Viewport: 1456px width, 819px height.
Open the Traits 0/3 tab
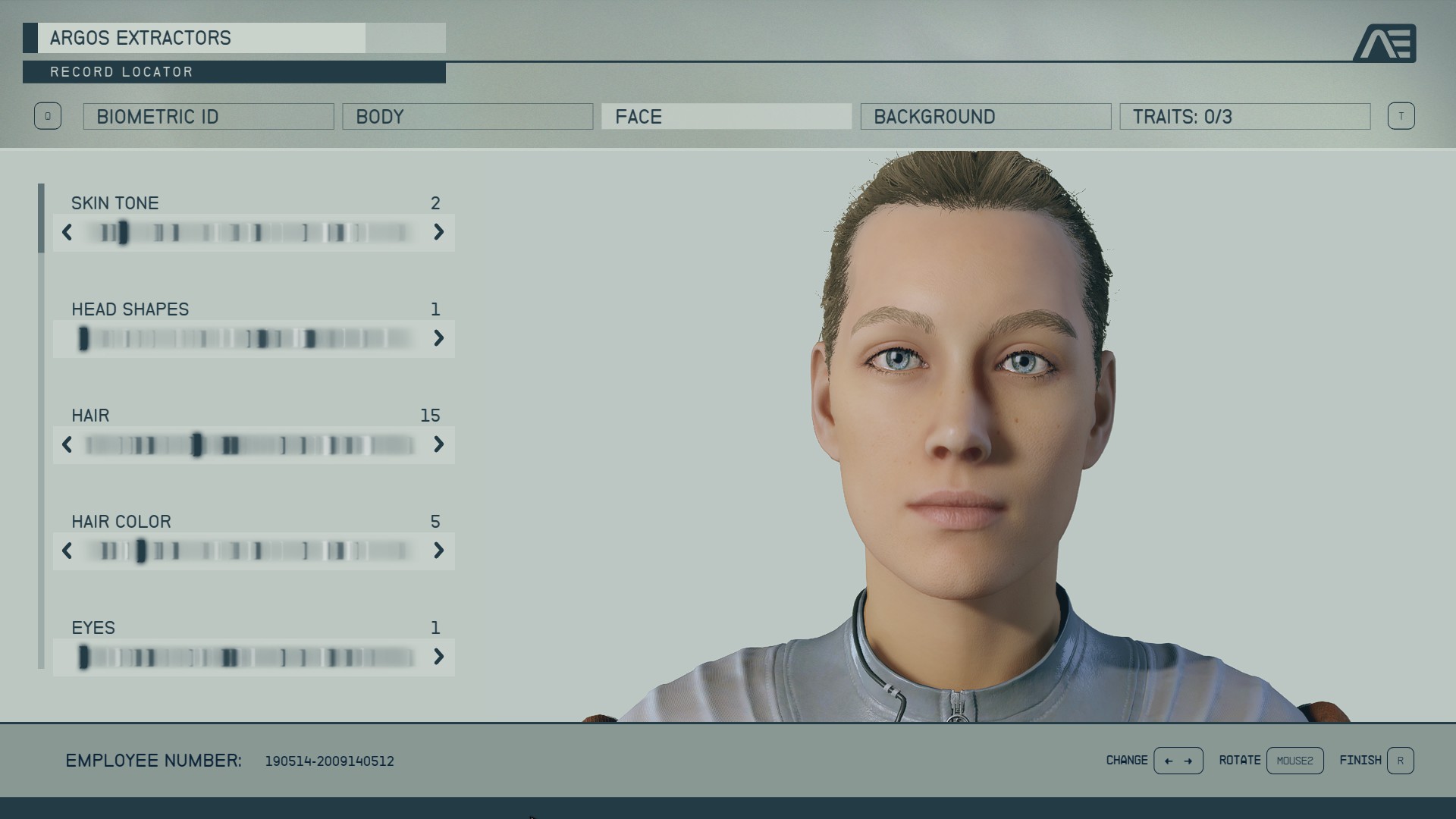point(1244,116)
